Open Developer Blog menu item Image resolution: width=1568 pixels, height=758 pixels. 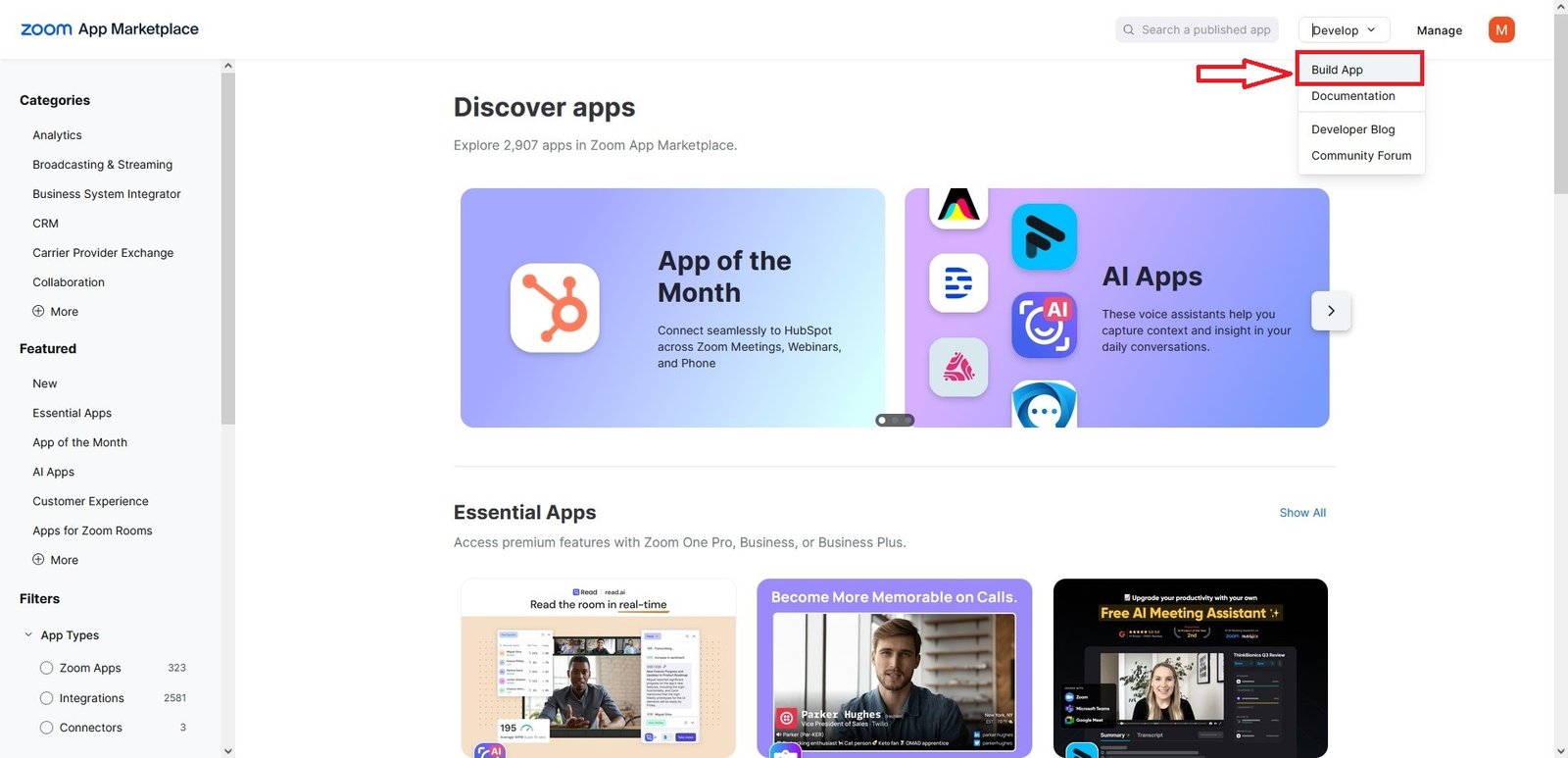1353,129
